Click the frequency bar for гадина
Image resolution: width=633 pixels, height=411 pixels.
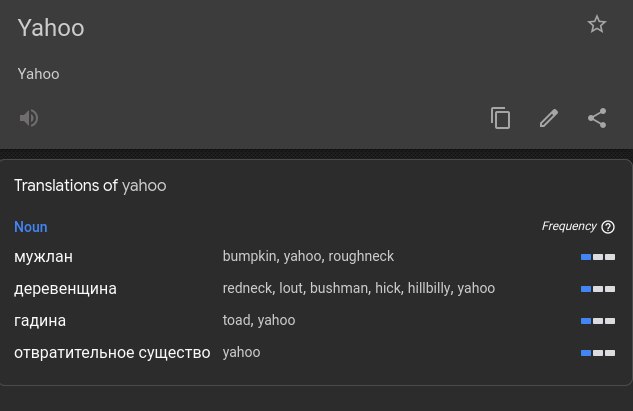coord(598,321)
